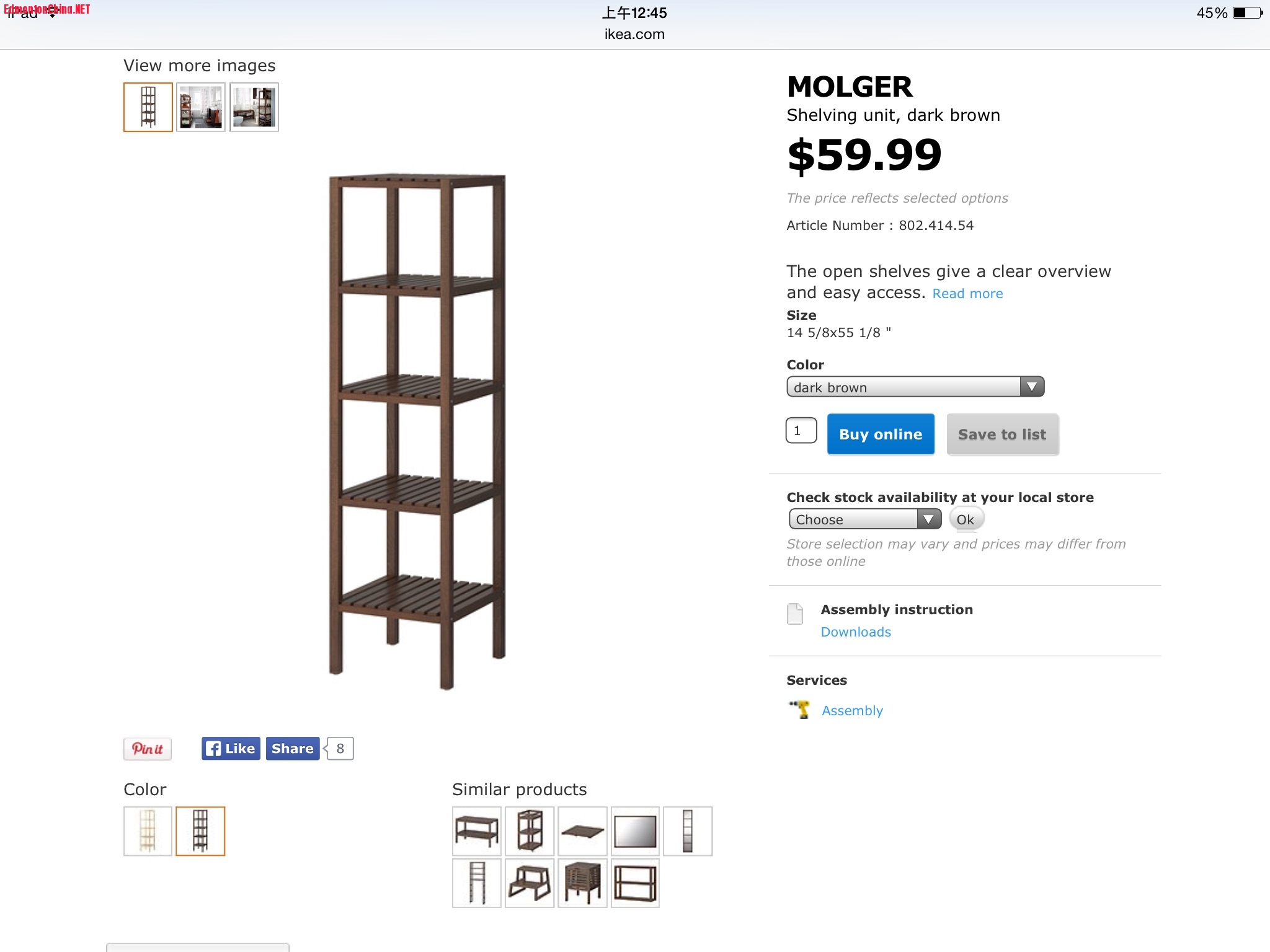The width and height of the screenshot is (1270, 952).
Task: Select the dark brown color swatch thumbnail
Action: (x=200, y=831)
